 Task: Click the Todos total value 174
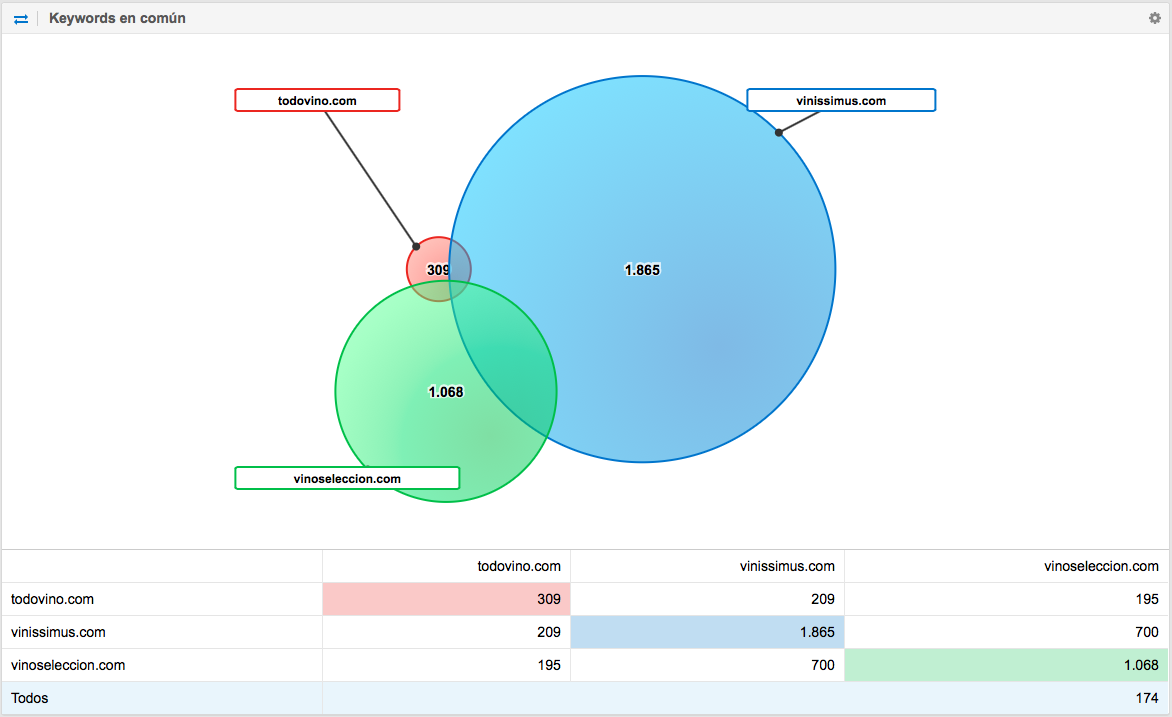(x=1146, y=698)
